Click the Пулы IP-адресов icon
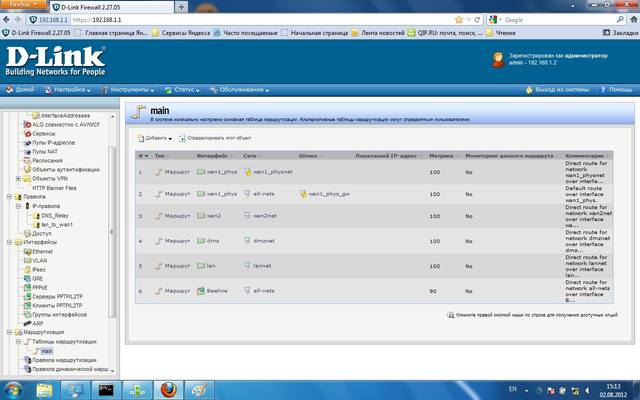Viewport: 640px width, 400px height. click(27, 142)
